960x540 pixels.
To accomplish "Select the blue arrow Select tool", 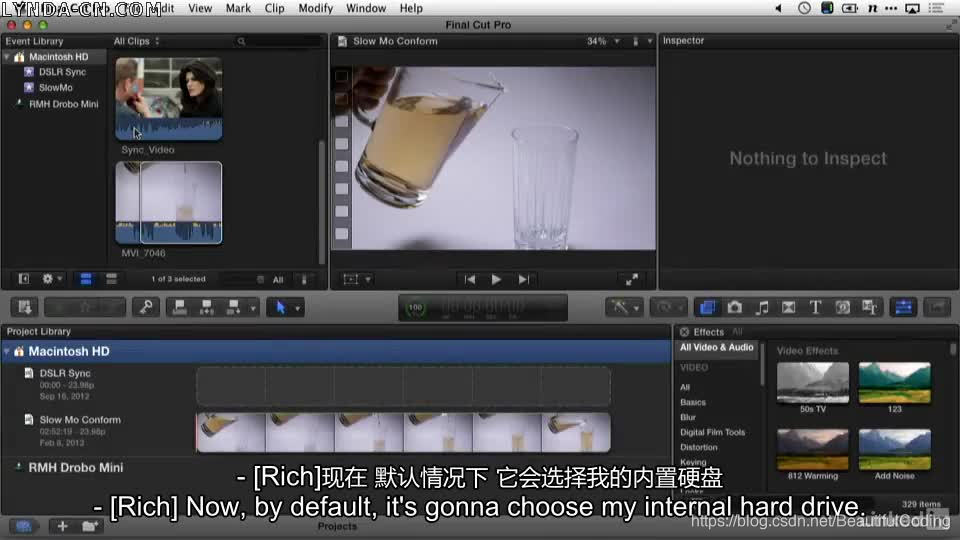I will tap(280, 307).
